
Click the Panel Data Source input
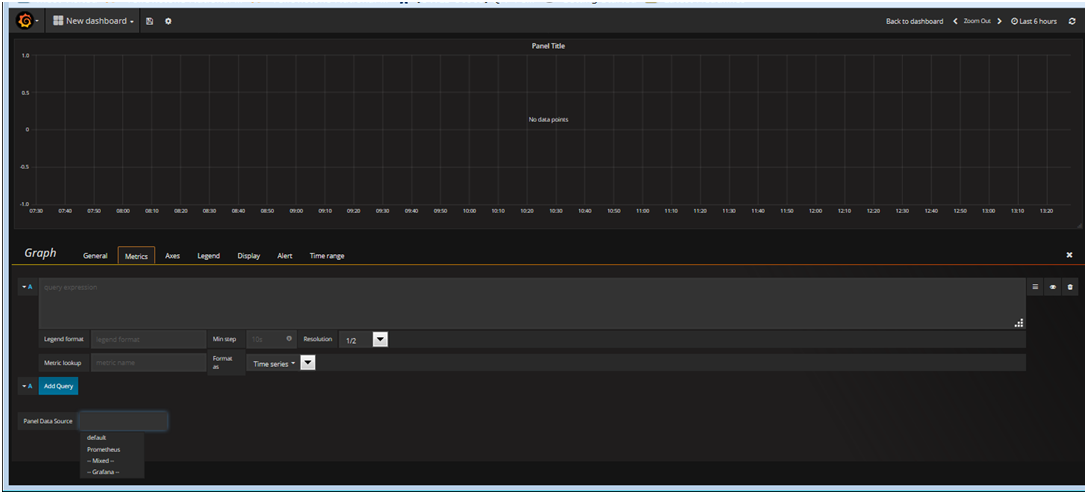point(123,421)
